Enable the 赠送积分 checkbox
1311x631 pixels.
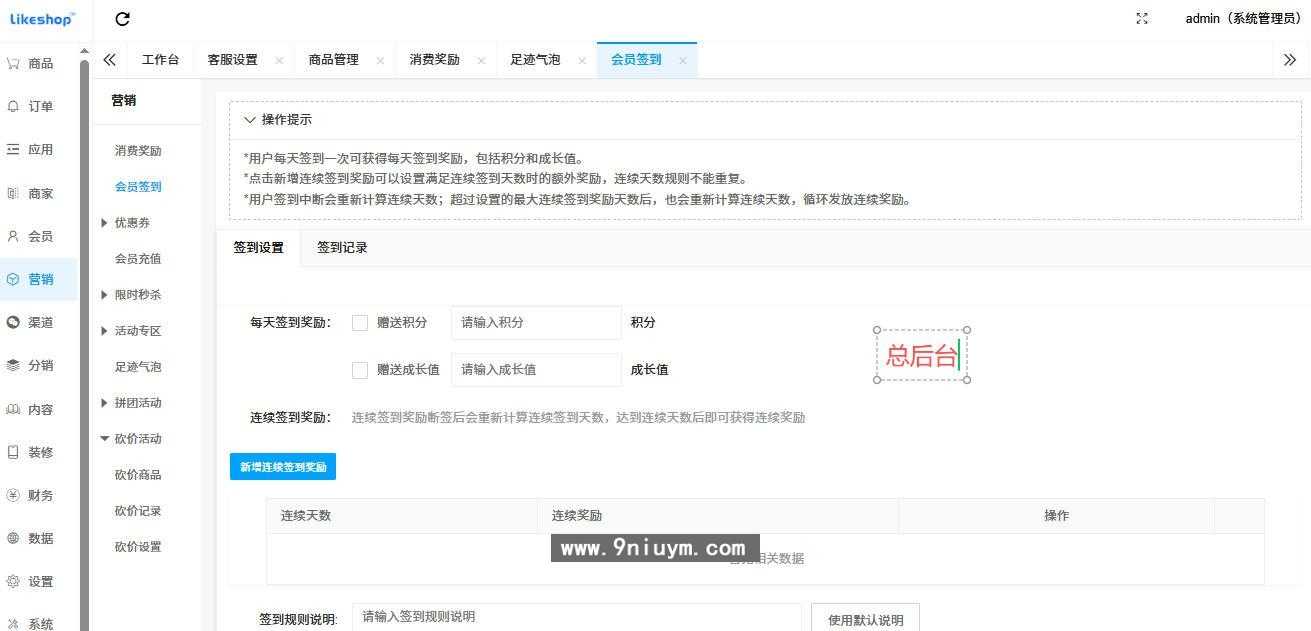[360, 322]
